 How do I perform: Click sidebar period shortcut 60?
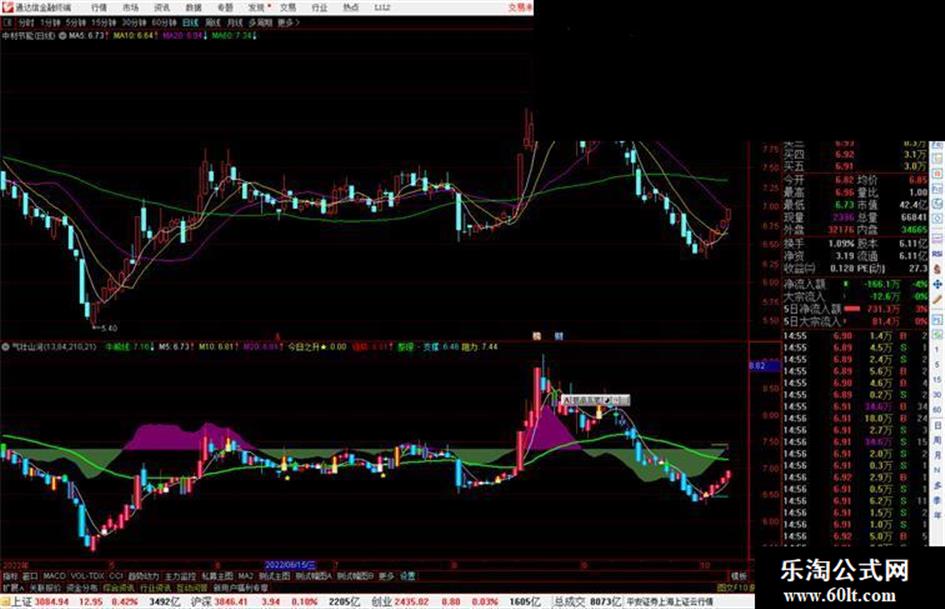(x=937, y=410)
